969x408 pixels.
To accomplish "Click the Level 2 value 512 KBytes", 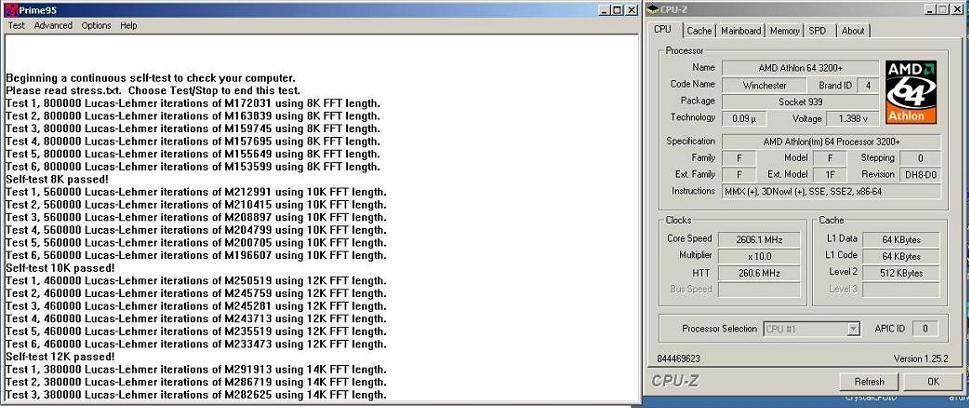I will 900,273.
